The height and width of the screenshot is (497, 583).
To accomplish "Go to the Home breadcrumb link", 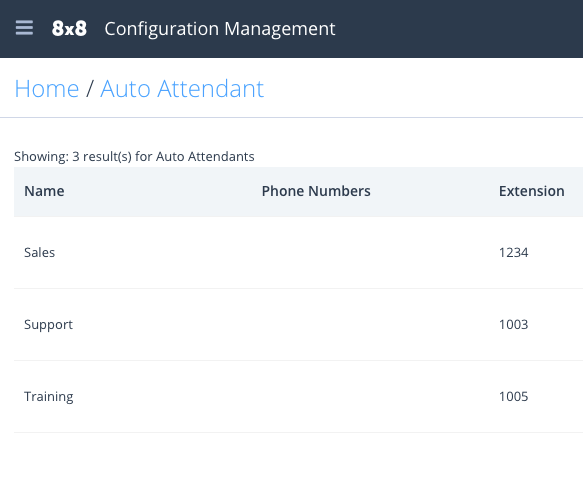I will click(x=47, y=89).
